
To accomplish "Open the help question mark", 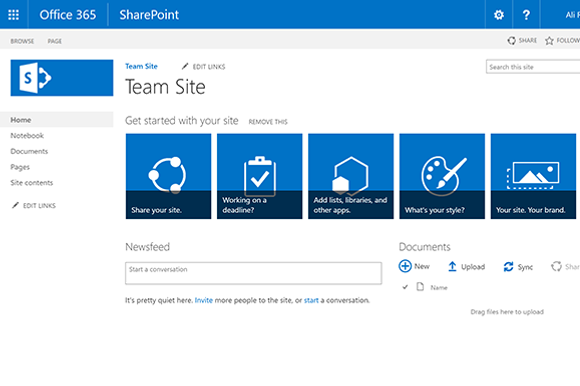I will click(x=526, y=15).
